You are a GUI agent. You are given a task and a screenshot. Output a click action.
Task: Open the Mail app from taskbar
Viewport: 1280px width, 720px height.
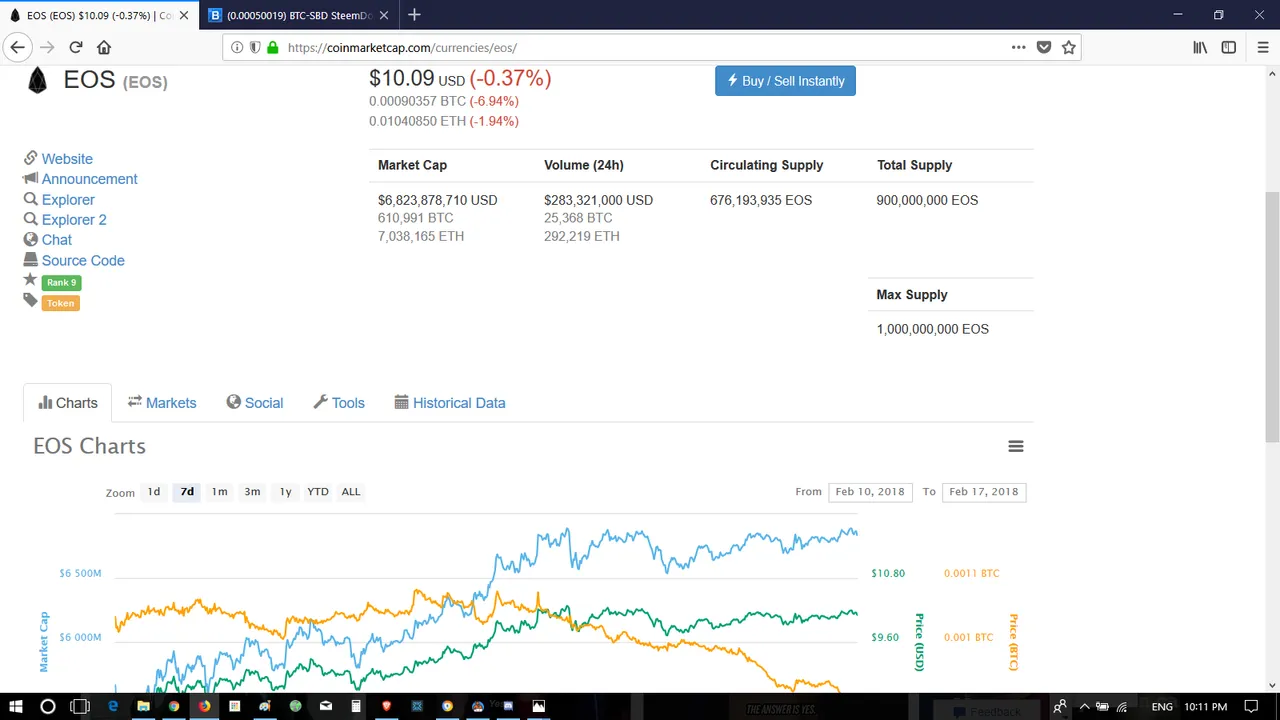(x=325, y=706)
